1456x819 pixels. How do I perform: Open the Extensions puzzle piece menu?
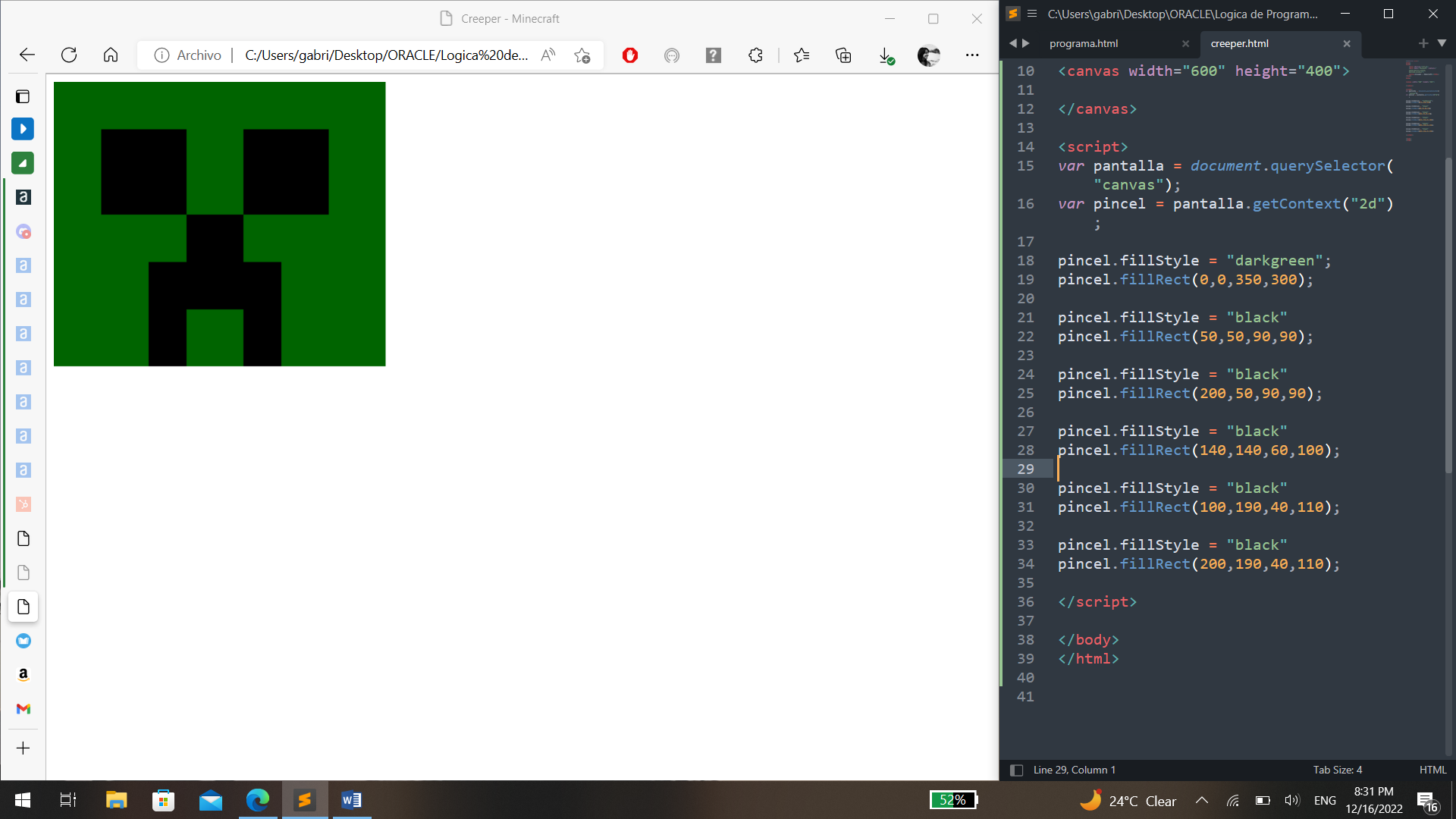click(755, 55)
